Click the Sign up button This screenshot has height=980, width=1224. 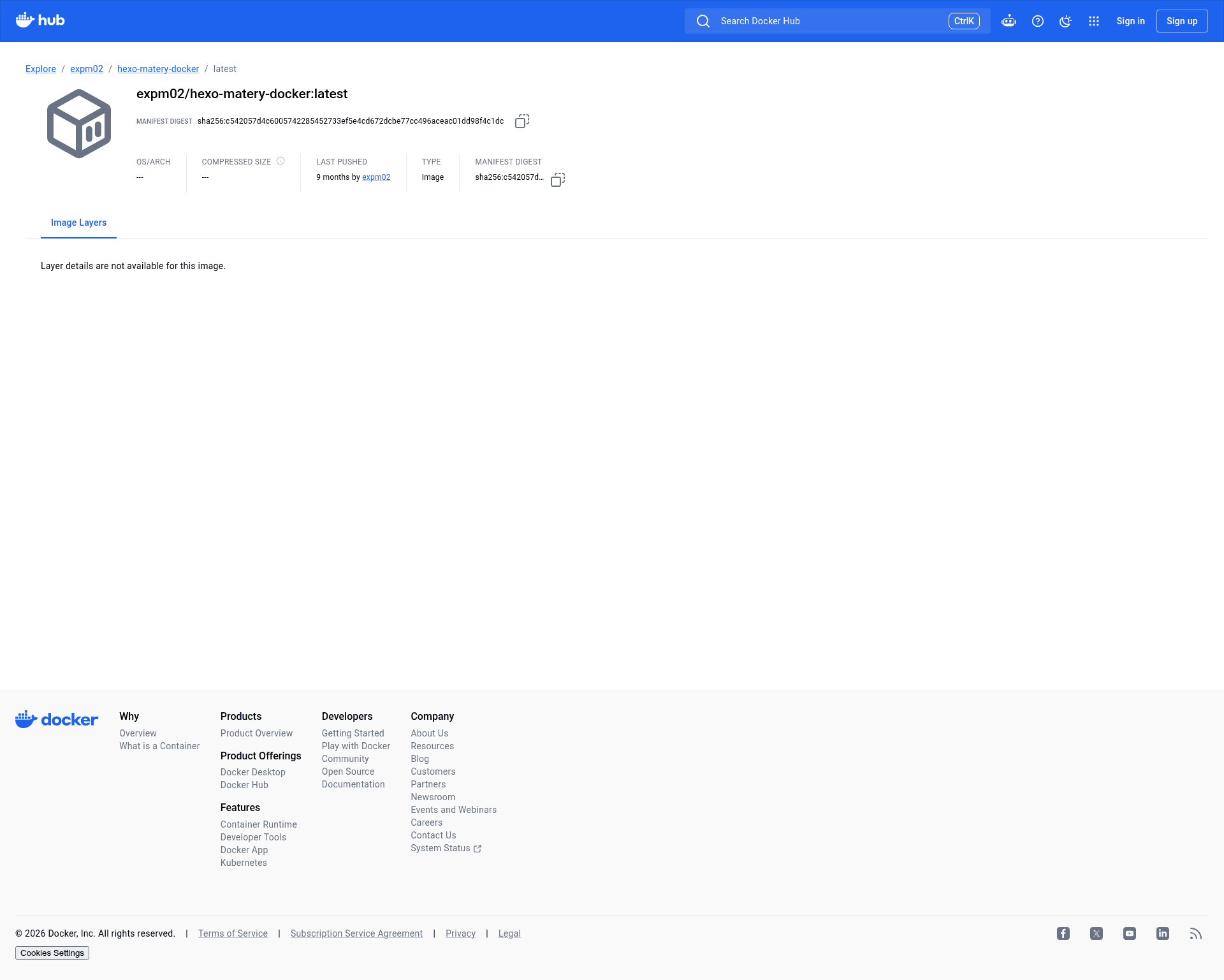pyautogui.click(x=1182, y=21)
